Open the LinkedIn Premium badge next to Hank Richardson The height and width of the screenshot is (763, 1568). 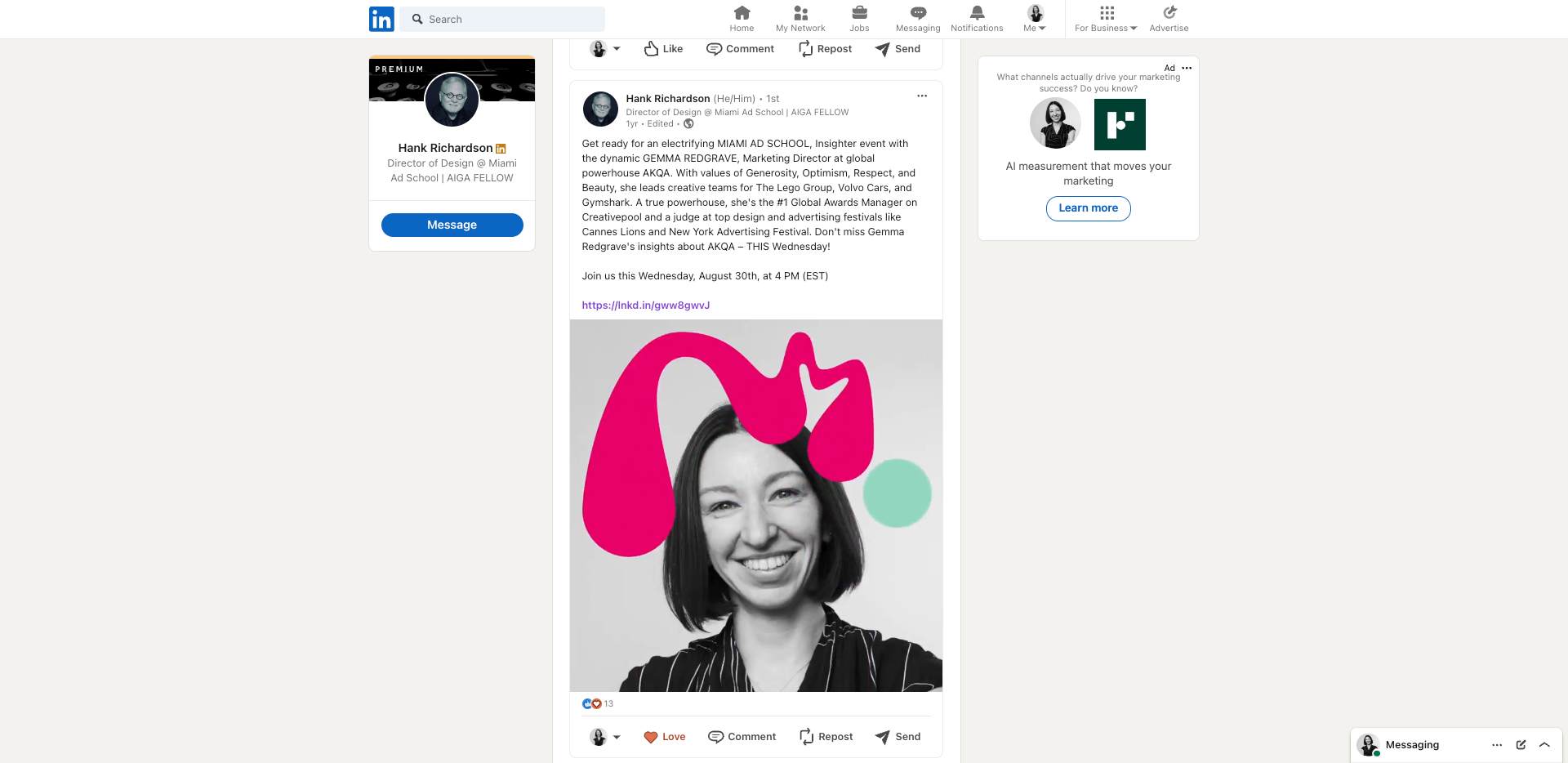coord(501,149)
